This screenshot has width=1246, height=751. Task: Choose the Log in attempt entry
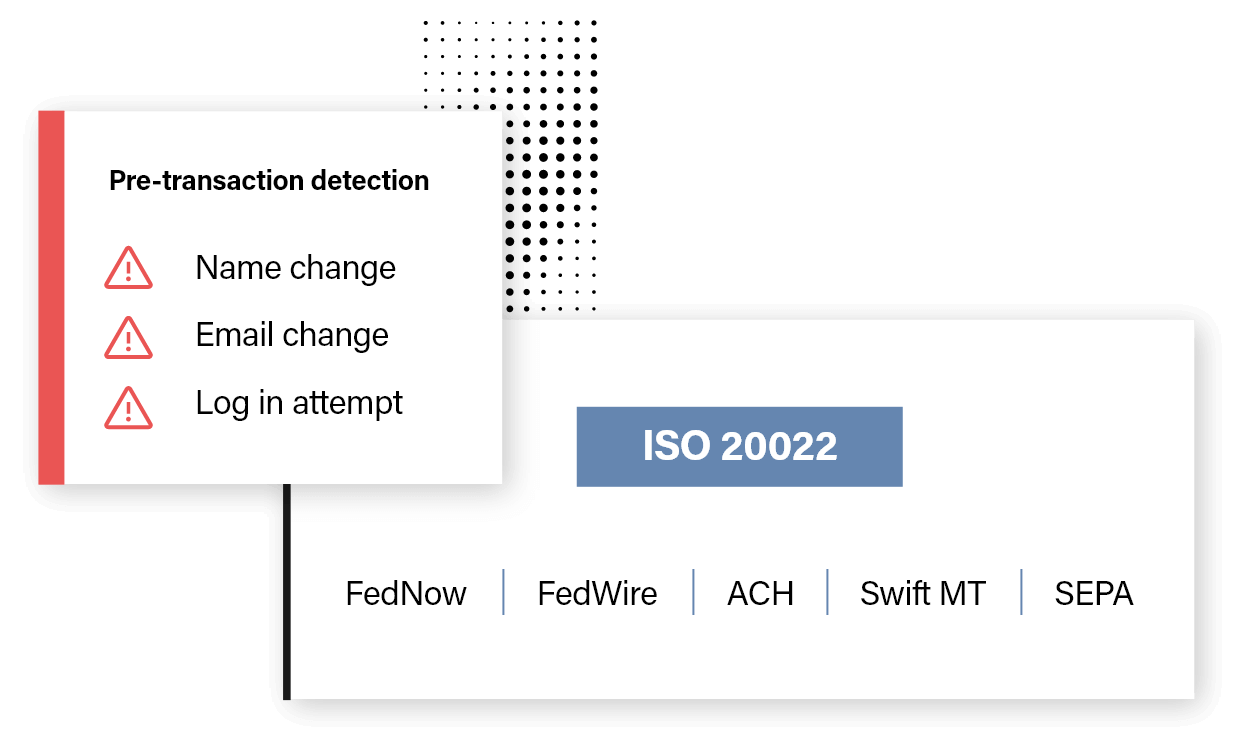[299, 403]
